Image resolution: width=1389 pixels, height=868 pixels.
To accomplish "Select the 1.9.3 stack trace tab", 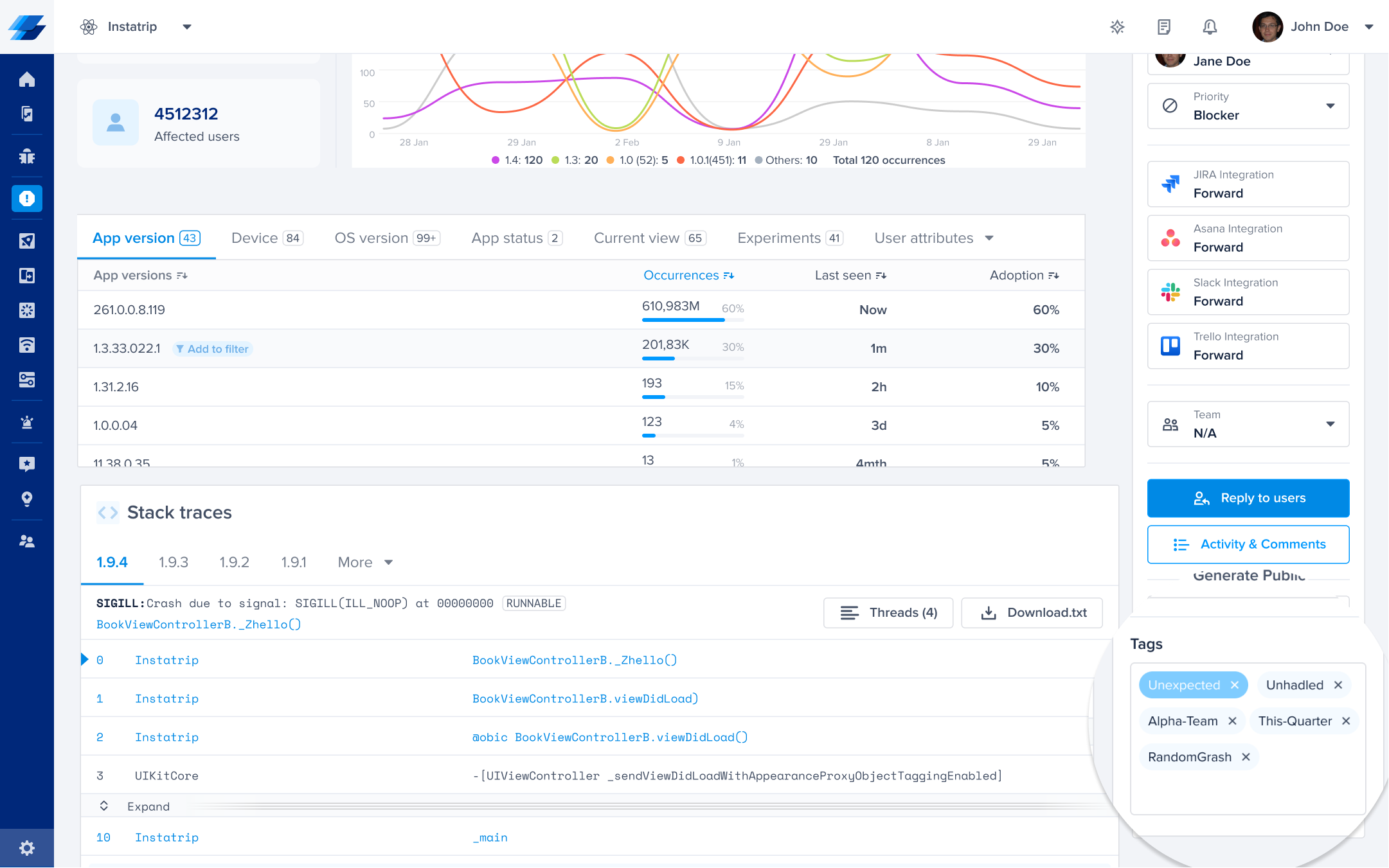I will click(x=173, y=562).
